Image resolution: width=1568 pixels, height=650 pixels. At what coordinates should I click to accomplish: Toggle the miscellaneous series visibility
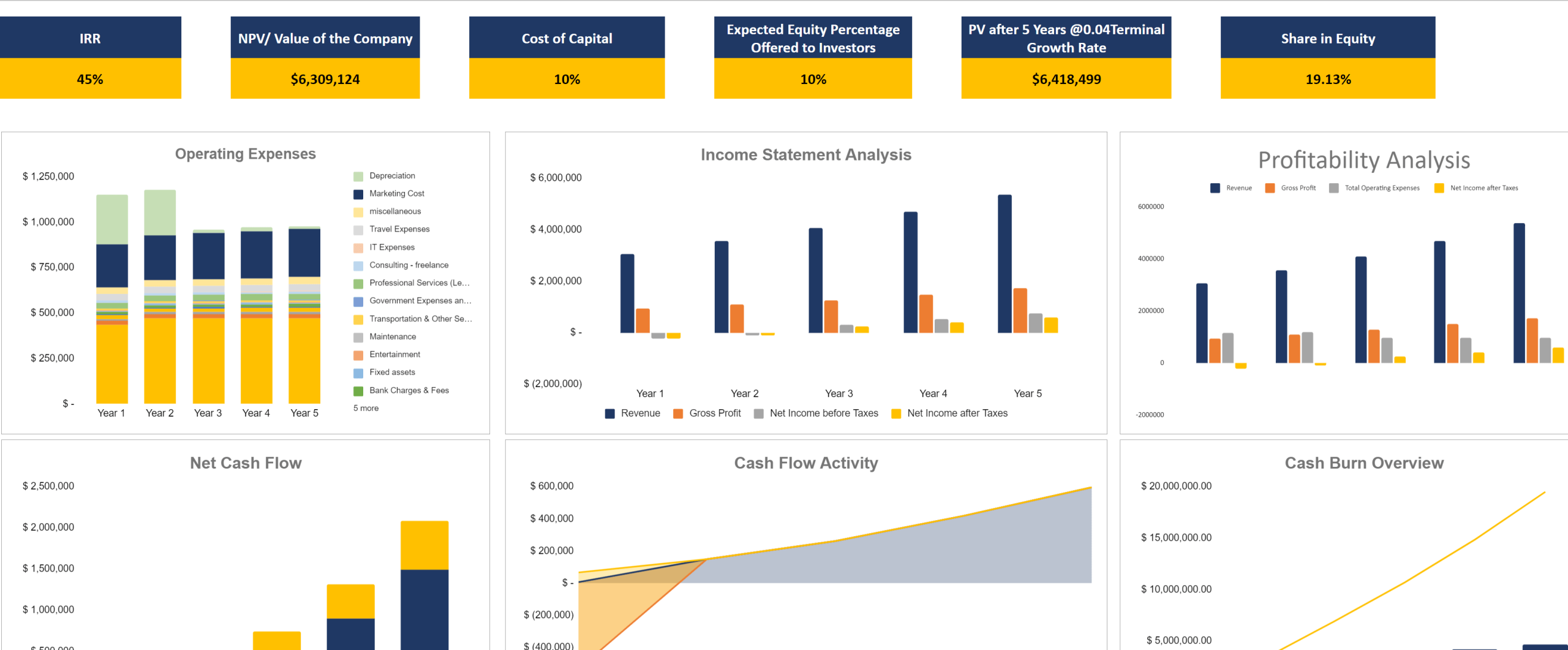click(358, 211)
